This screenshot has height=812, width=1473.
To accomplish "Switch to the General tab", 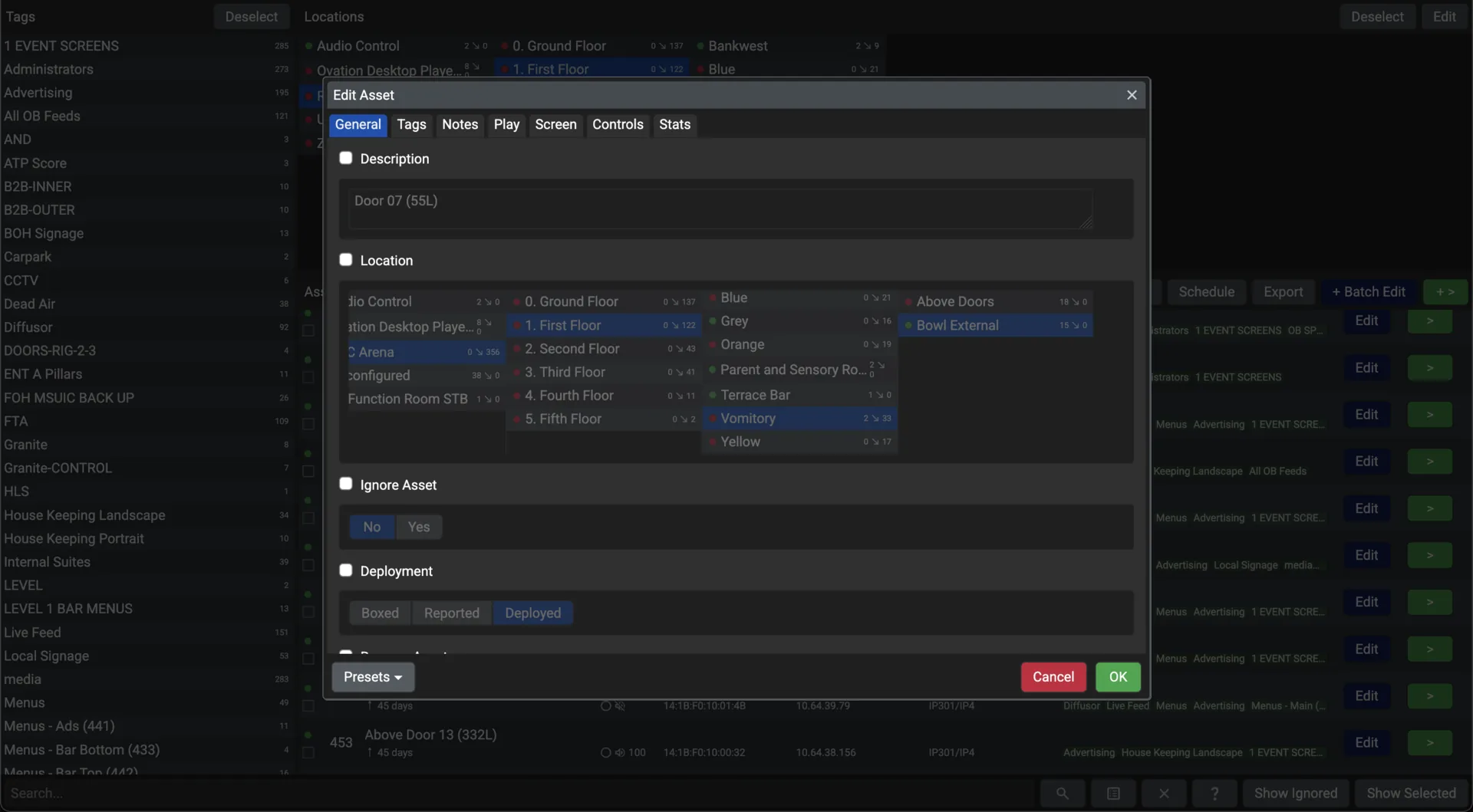I will point(358,125).
